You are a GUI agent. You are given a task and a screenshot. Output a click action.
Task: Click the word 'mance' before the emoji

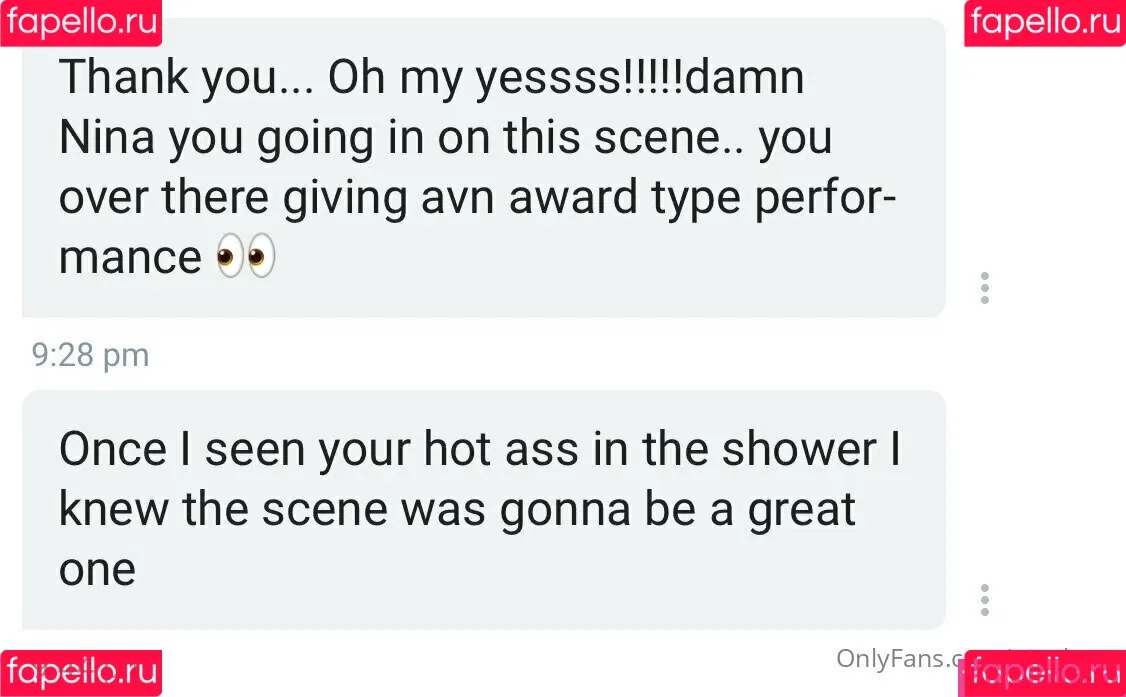(x=130, y=258)
